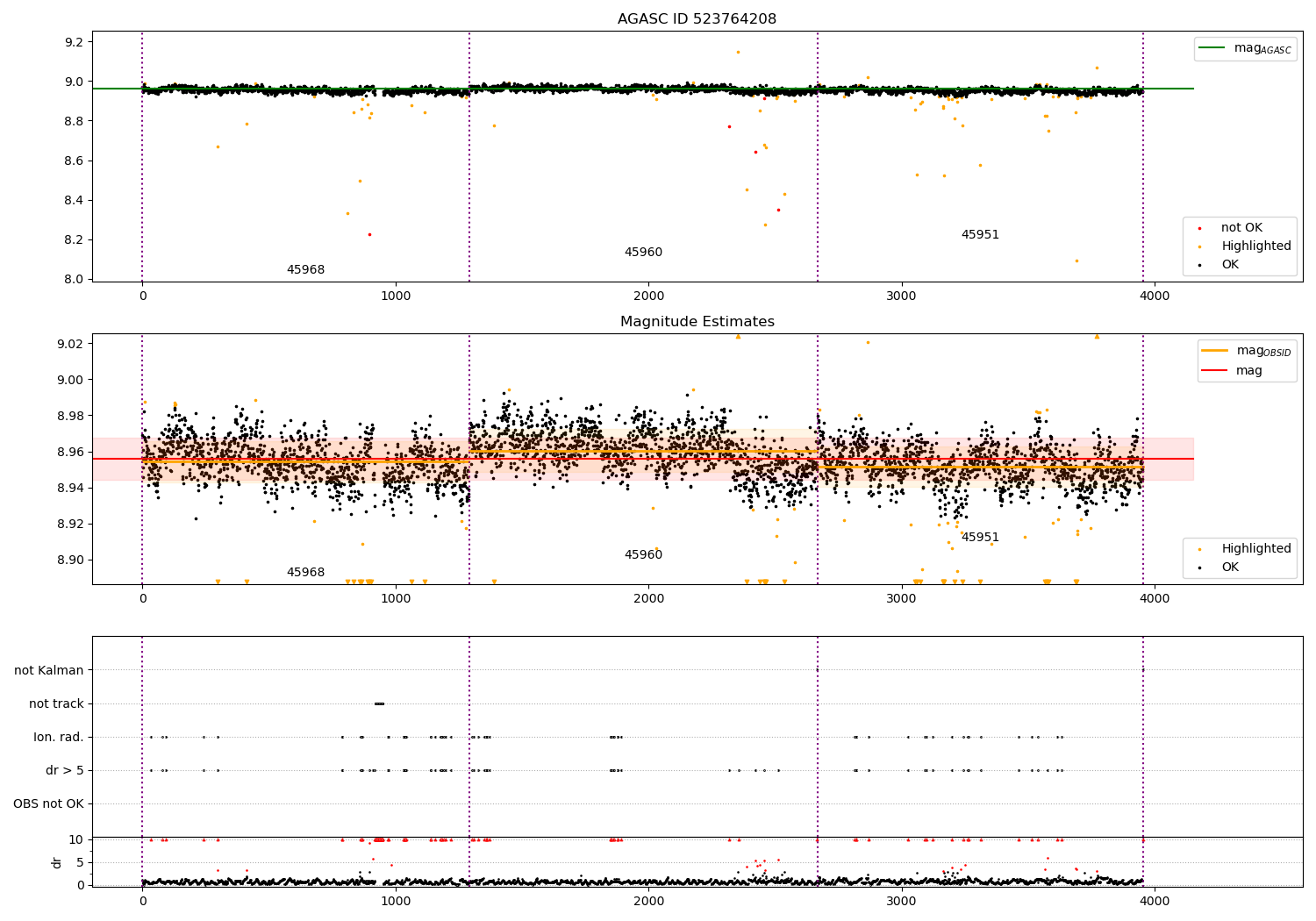Click the 45960 label in the Magnitude Estimates plot

coord(643,555)
